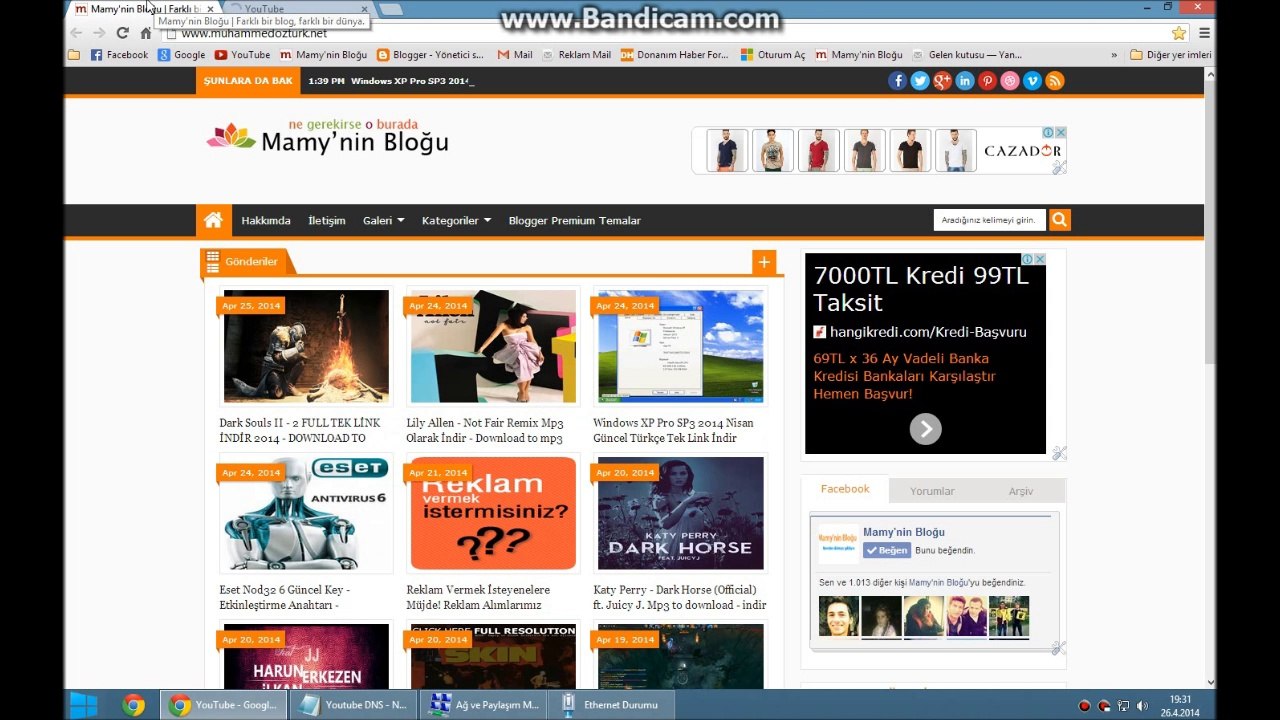Open Dark Souls II post title link

(300, 430)
